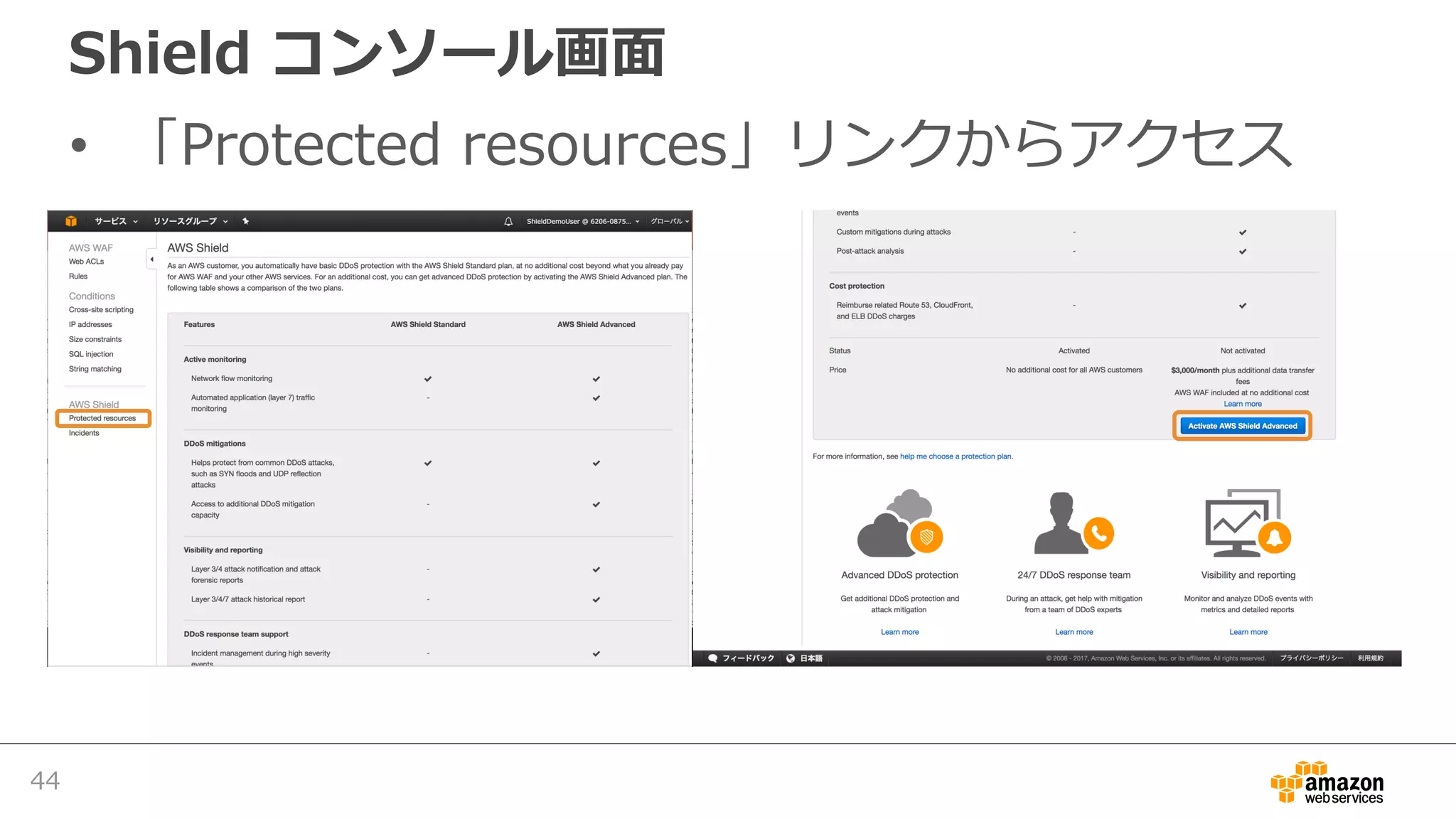Click the Layer 3/4/7 attack historical report text
1456x819 pixels.
(x=247, y=599)
